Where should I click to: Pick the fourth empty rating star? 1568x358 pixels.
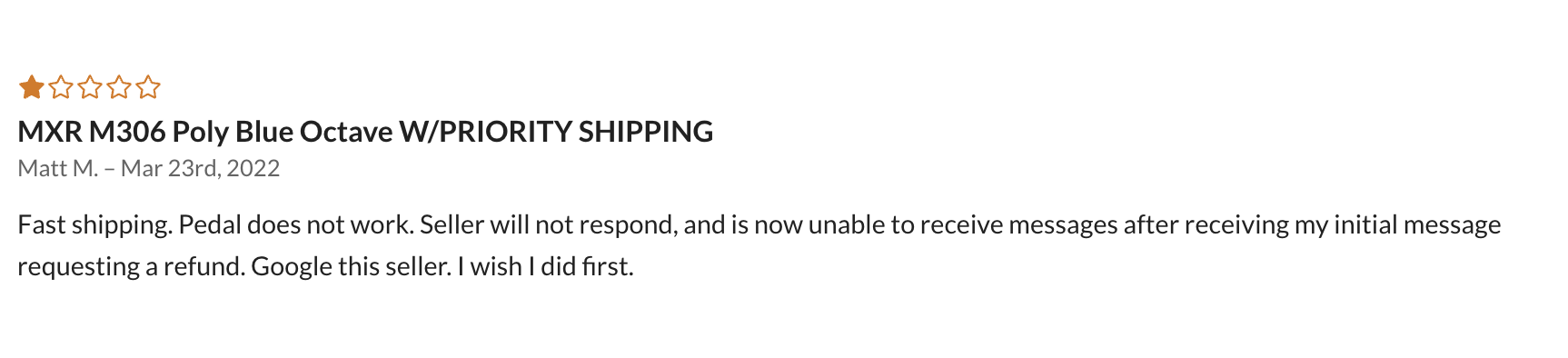(119, 87)
